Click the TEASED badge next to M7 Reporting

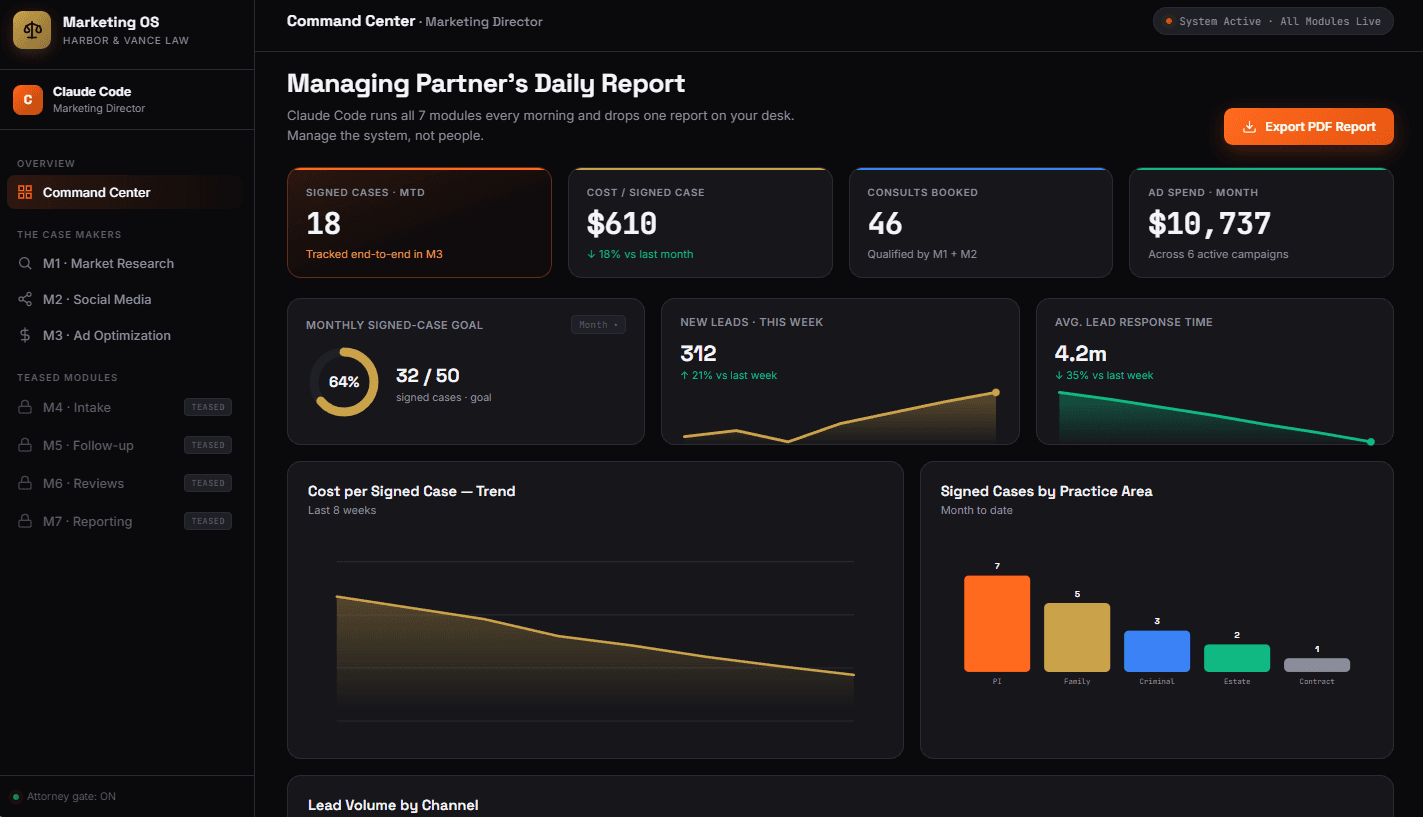click(208, 521)
